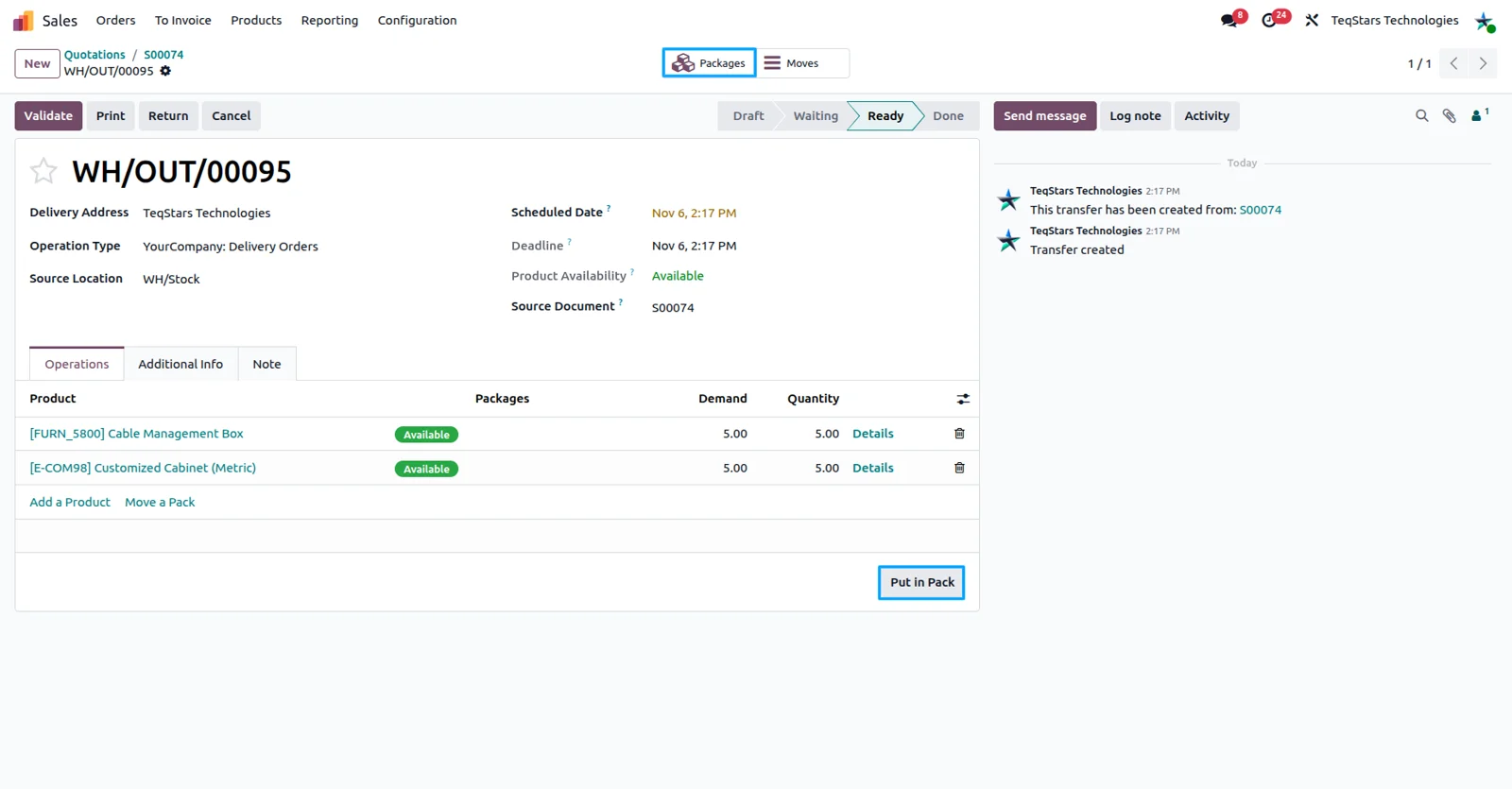Screen dimensions: 1512x789
Task: Click the Add a Product link
Action: point(70,502)
